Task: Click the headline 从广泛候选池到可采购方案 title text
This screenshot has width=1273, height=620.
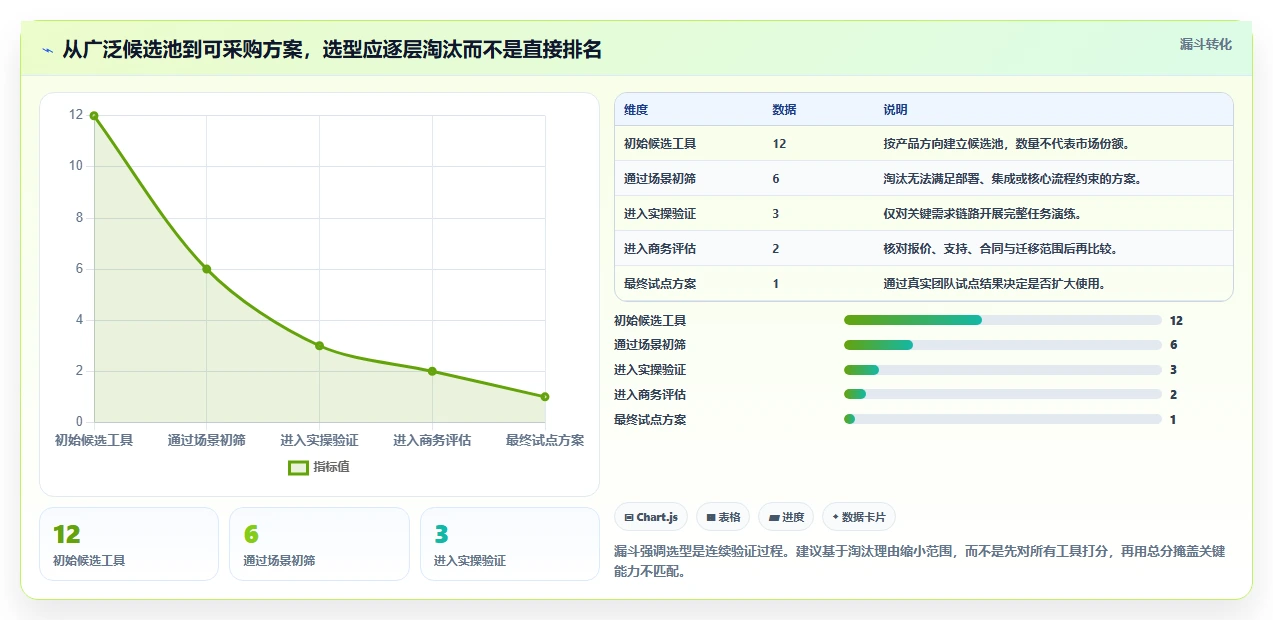Action: (x=332, y=49)
